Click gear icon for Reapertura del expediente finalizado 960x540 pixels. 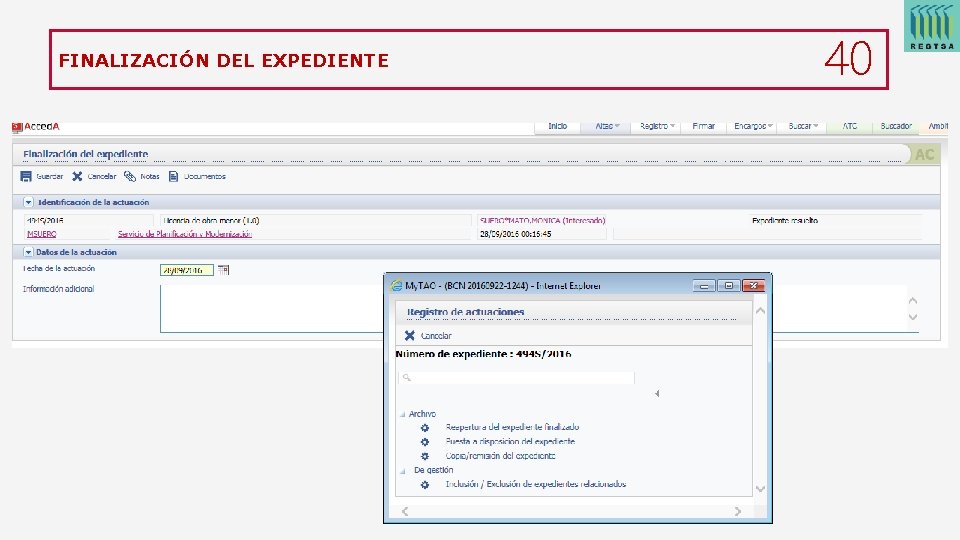(425, 427)
